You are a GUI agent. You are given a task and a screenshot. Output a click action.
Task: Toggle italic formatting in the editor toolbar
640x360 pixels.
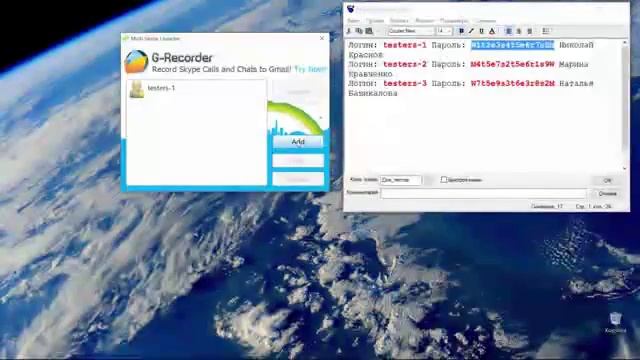click(471, 31)
